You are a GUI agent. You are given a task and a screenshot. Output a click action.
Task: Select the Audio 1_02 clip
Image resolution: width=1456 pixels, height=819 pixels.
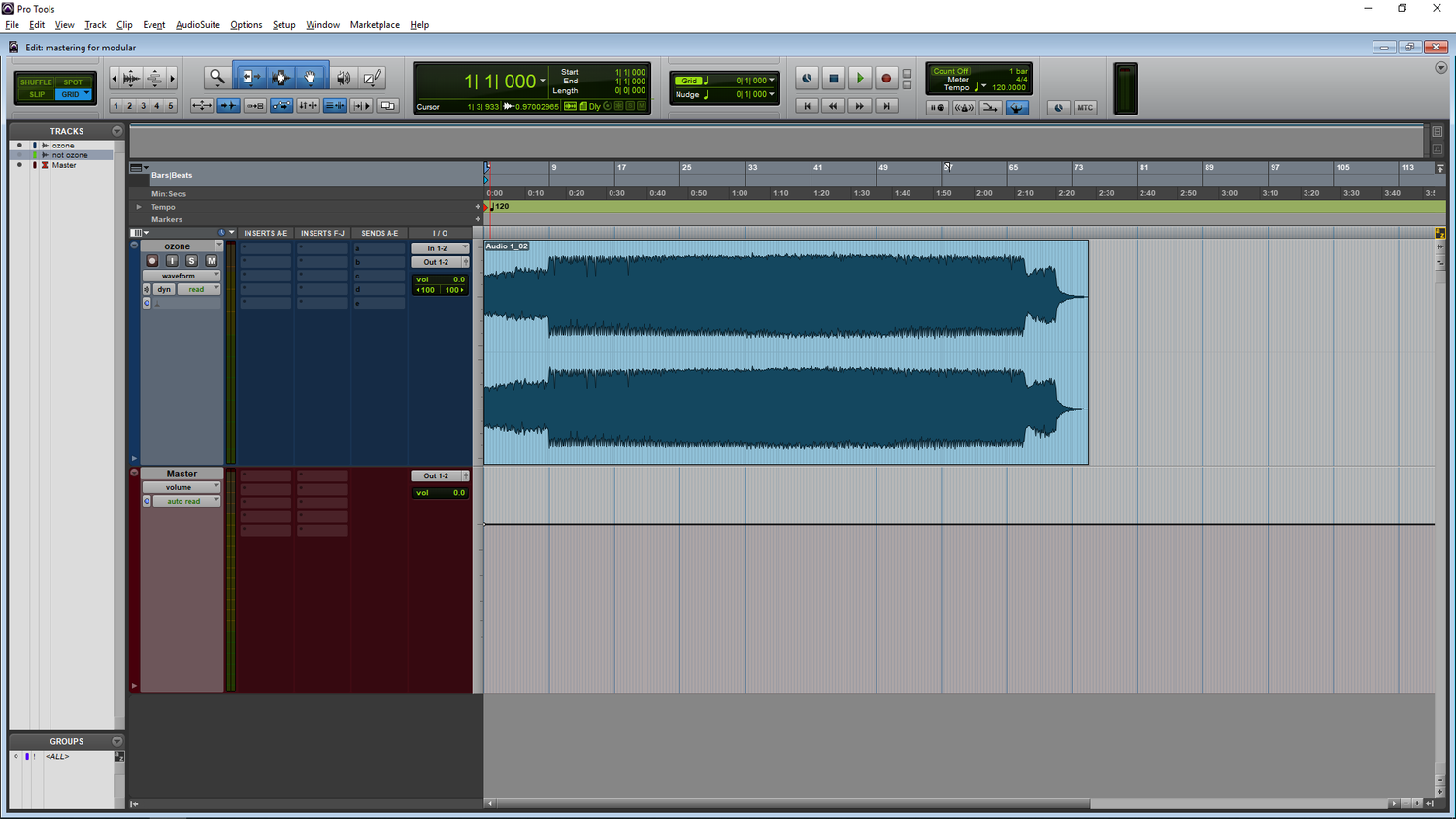click(786, 352)
